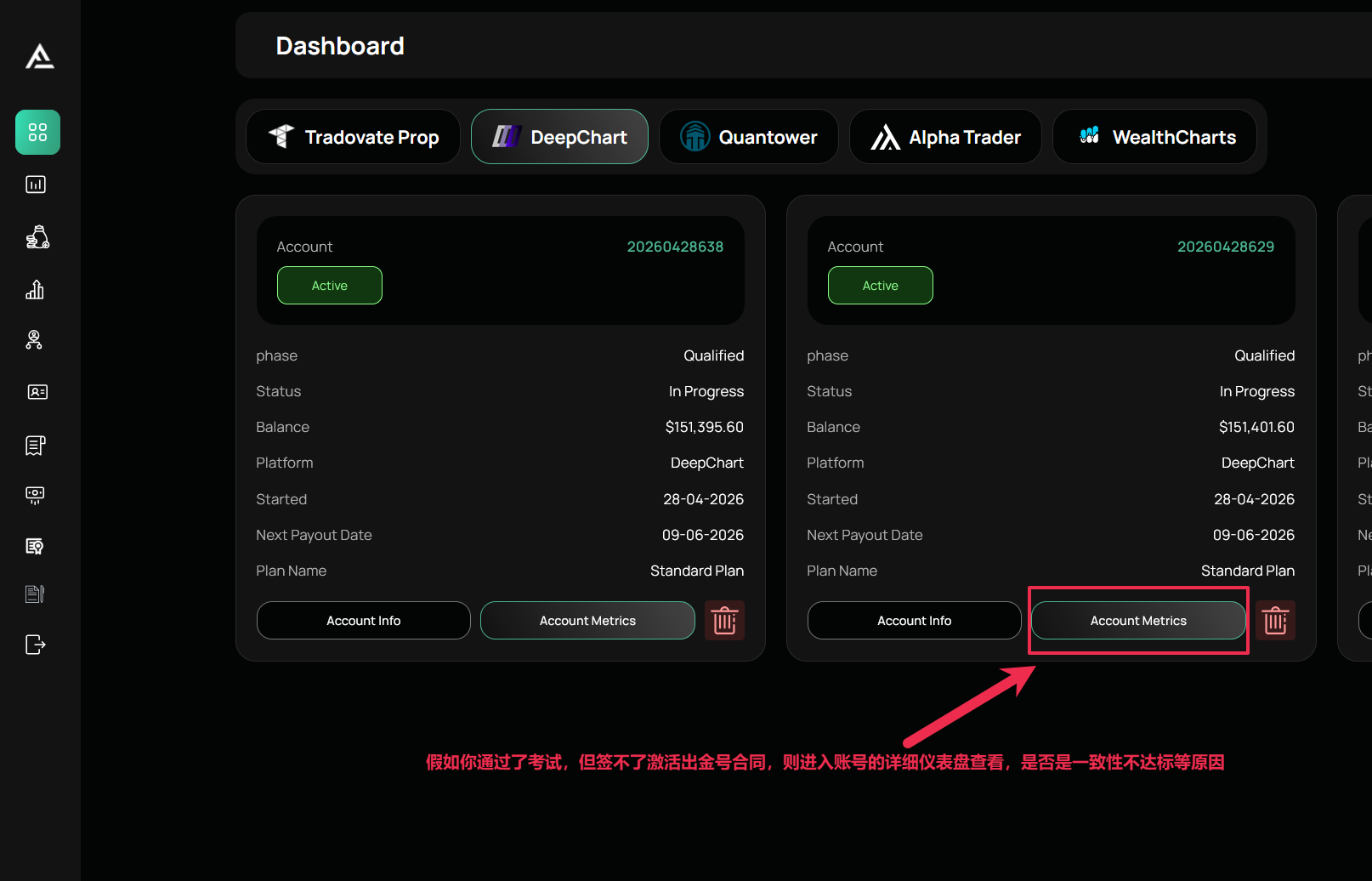
Task: Click the Dashboard page heading
Action: coord(340,46)
